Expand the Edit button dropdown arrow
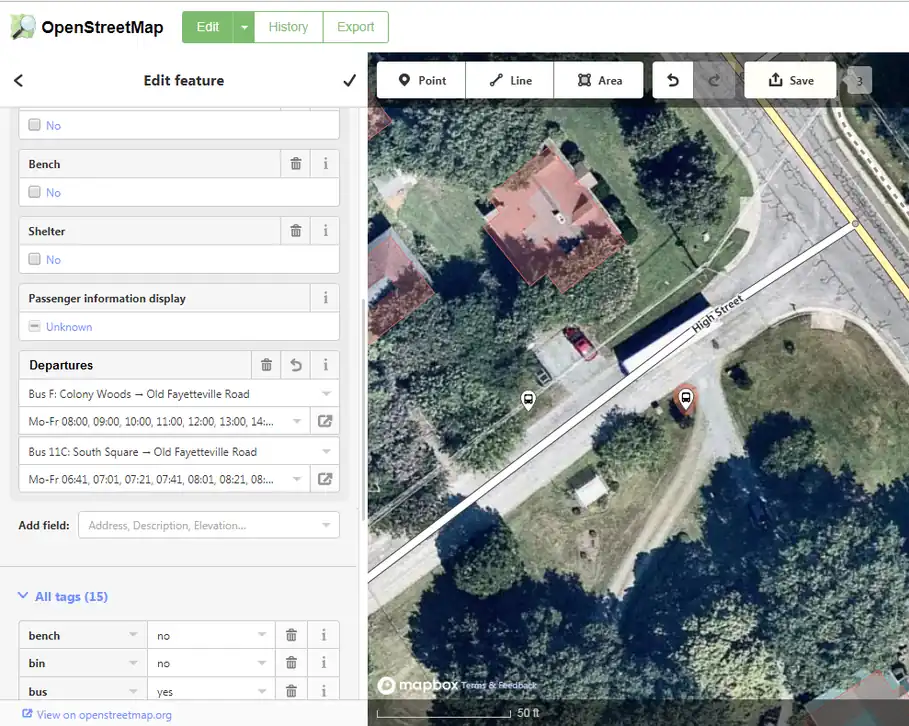Image resolution: width=909 pixels, height=726 pixels. coord(244,28)
